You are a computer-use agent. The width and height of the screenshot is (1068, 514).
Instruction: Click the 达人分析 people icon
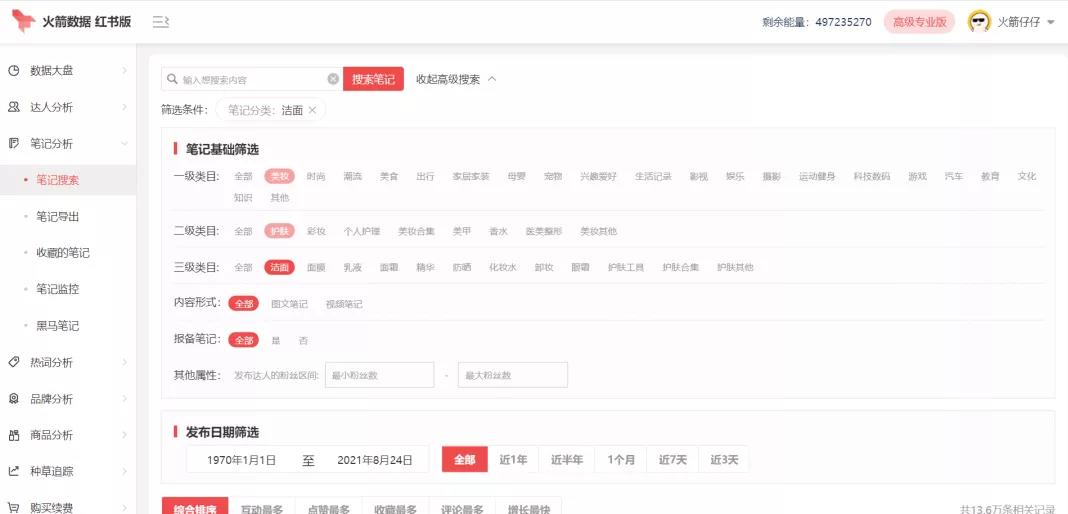coord(14,107)
